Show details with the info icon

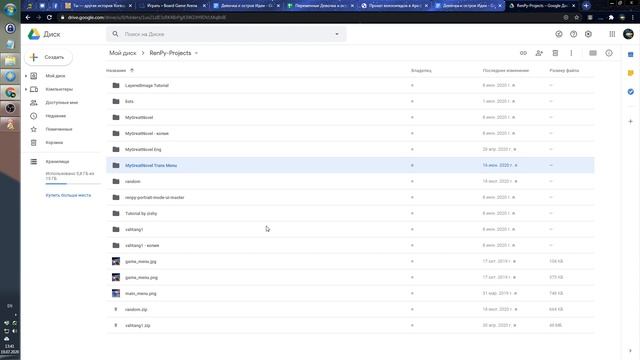point(609,53)
